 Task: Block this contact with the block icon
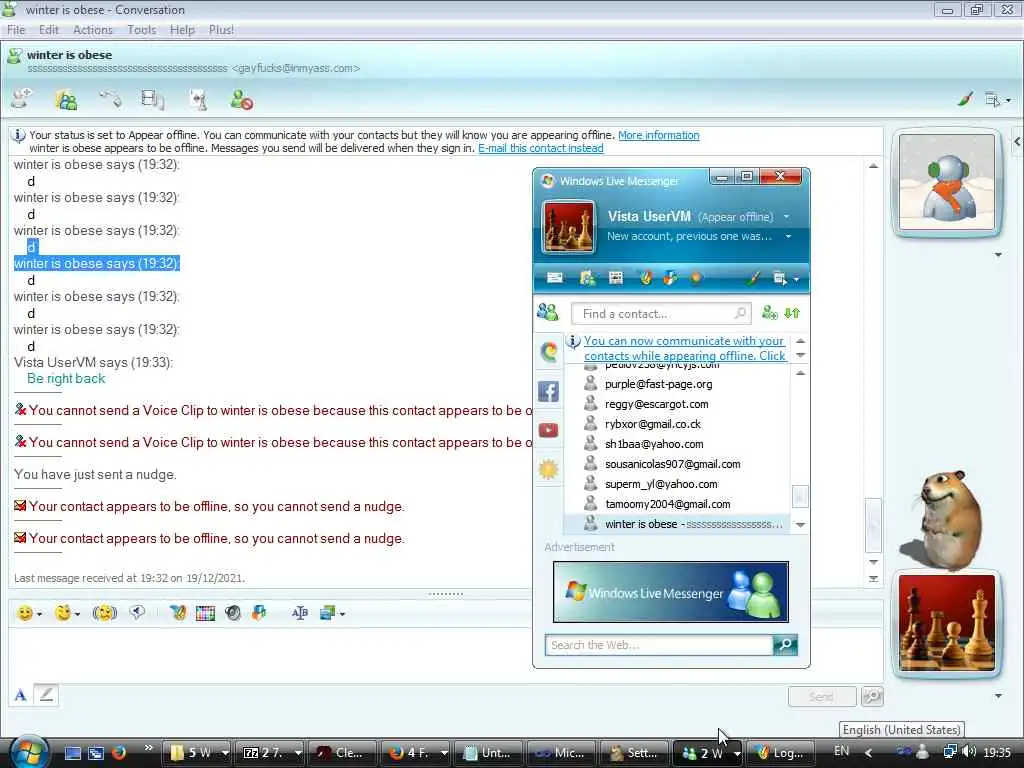coord(241,100)
